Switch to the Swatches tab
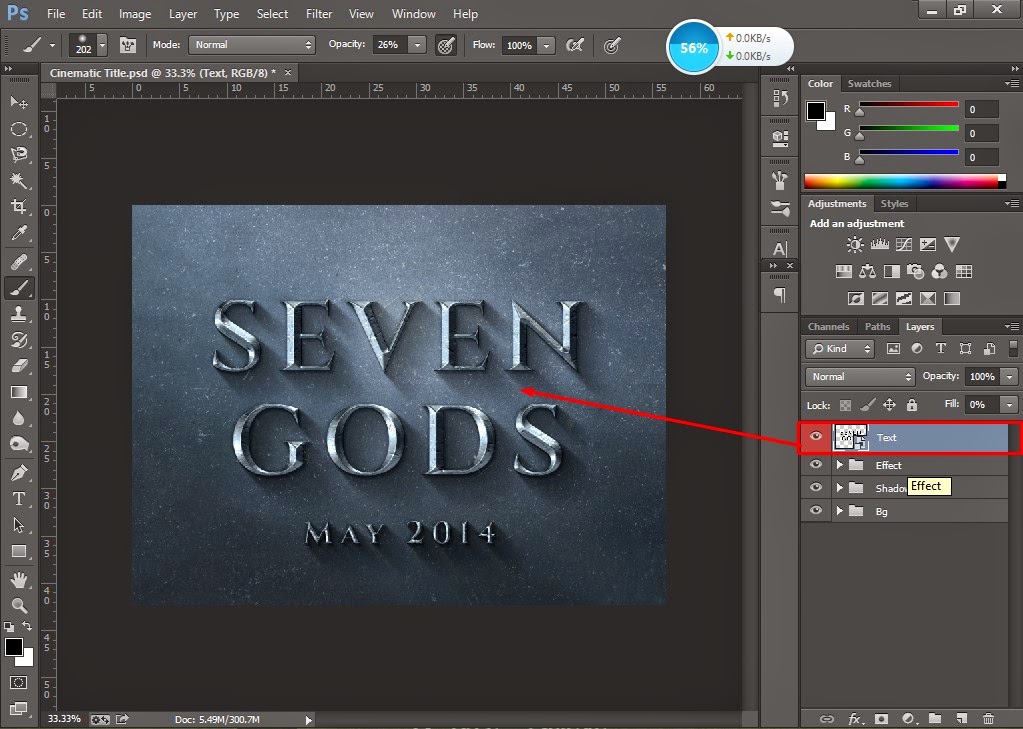The image size is (1023, 729). (869, 83)
